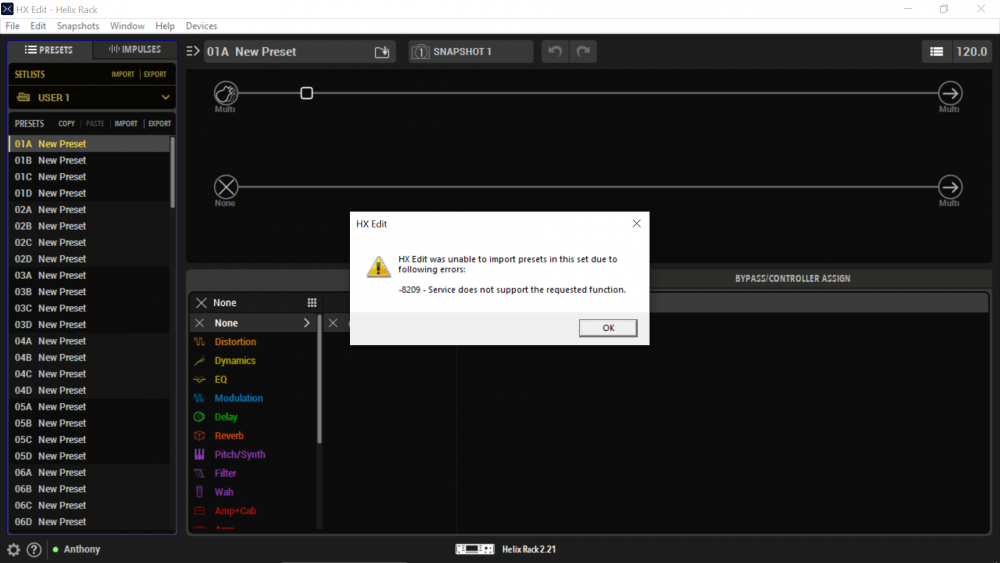Toggle the preset list sidebar arrow
The width and height of the screenshot is (1000, 563).
click(193, 51)
